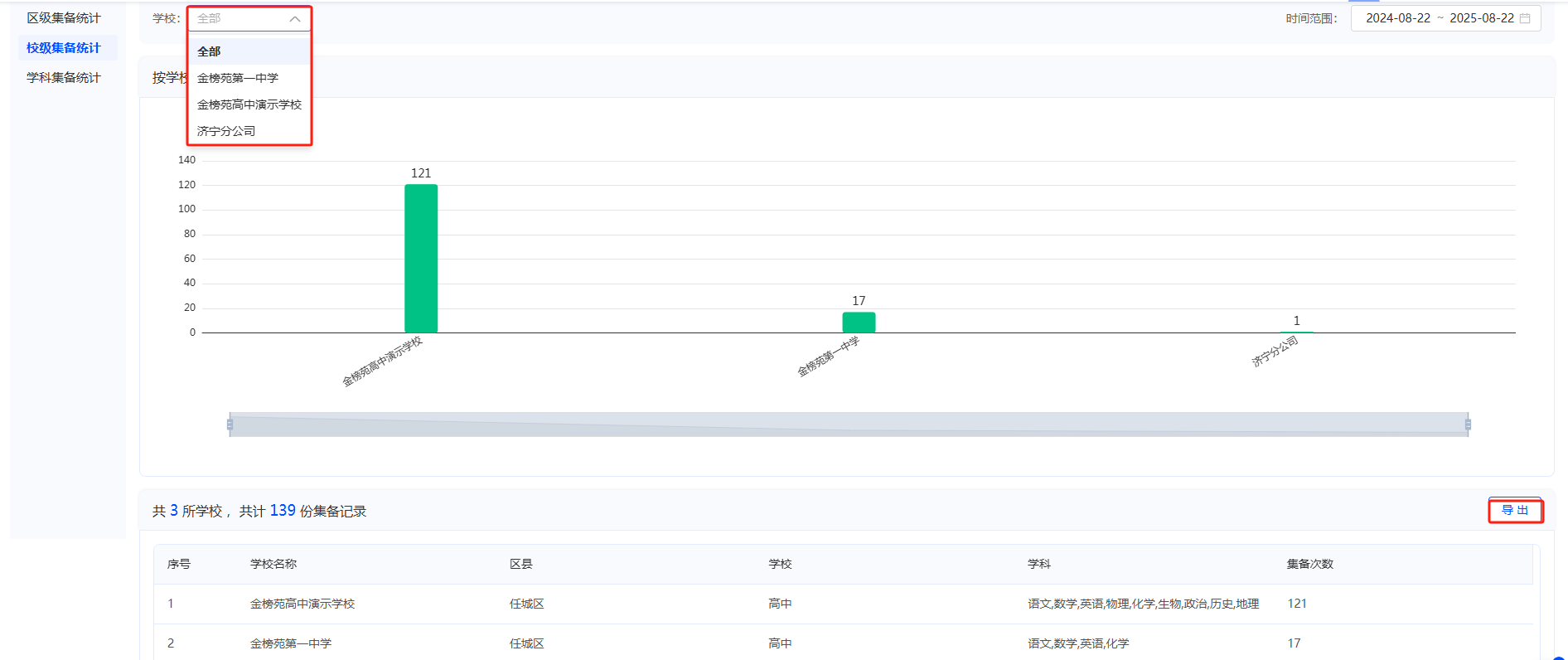This screenshot has height=660, width=1568.
Task: Click the 学校名称 column header
Action: click(x=273, y=564)
